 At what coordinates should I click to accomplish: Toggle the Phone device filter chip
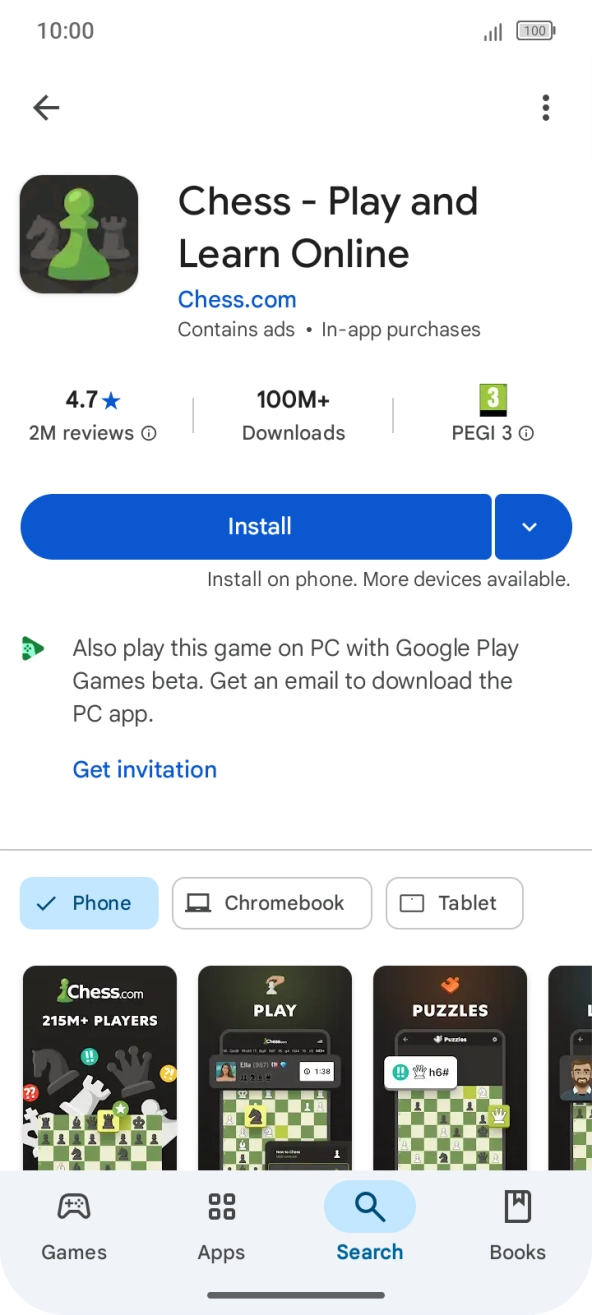pos(89,903)
